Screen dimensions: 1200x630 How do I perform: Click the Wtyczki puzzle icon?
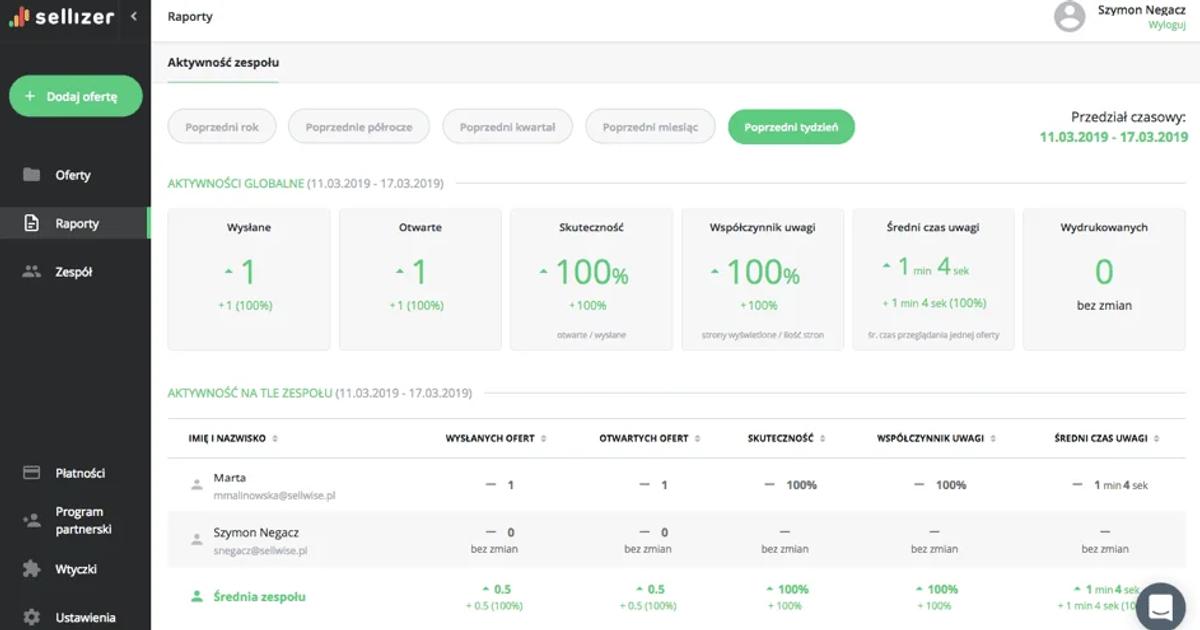tap(32, 569)
